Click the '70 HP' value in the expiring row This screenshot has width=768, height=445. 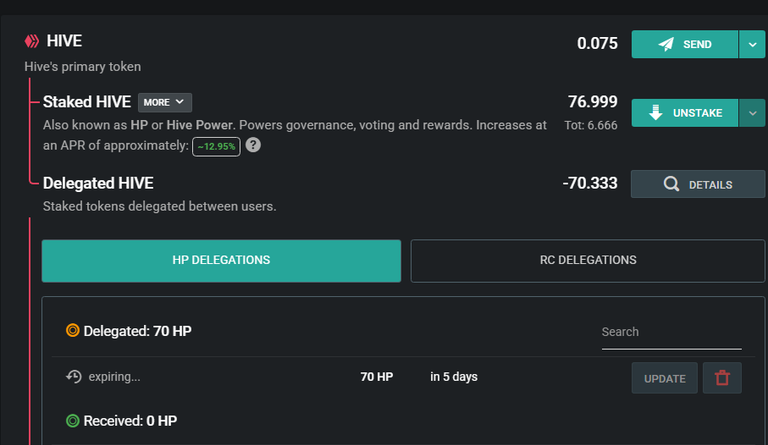click(377, 377)
